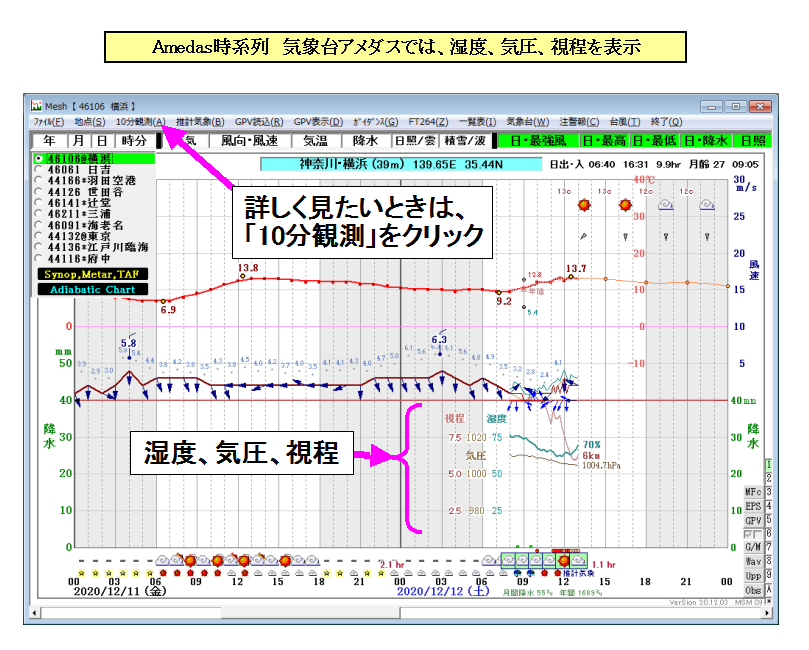Select the 44116*府中 station radio button

[38, 258]
